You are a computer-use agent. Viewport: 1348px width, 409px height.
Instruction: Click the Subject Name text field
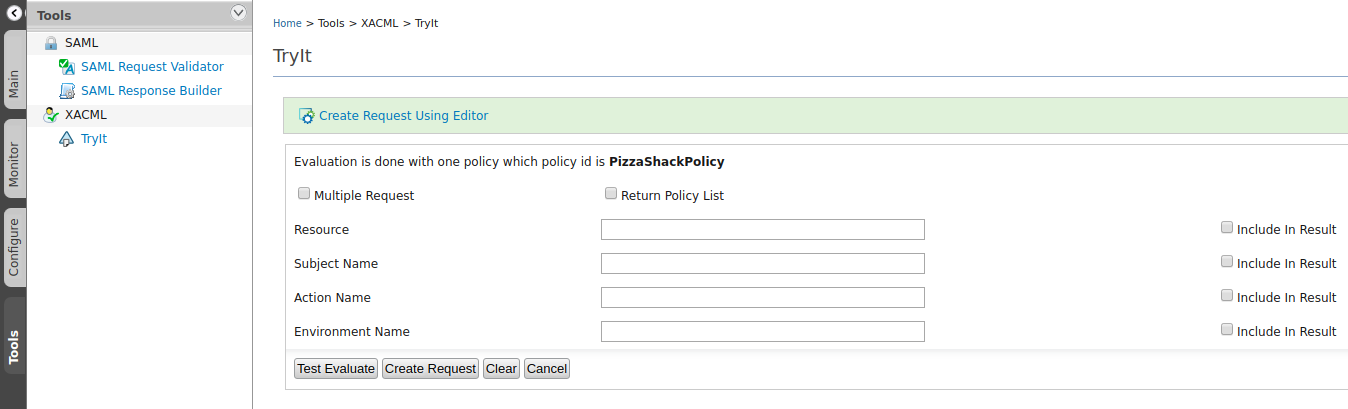[x=762, y=264]
